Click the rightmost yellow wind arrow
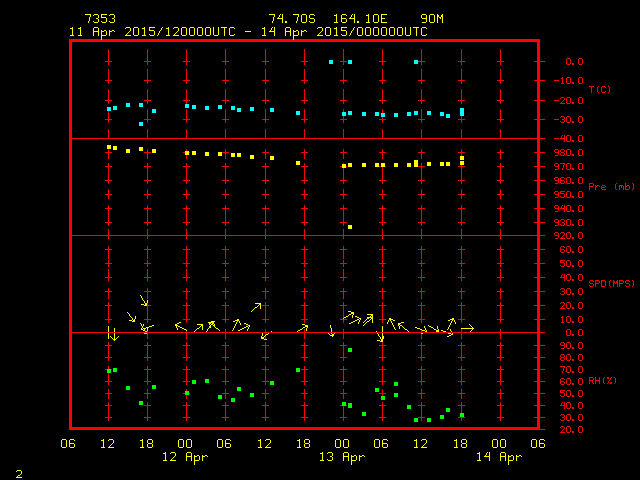This screenshot has width=640, height=480. pos(467,328)
